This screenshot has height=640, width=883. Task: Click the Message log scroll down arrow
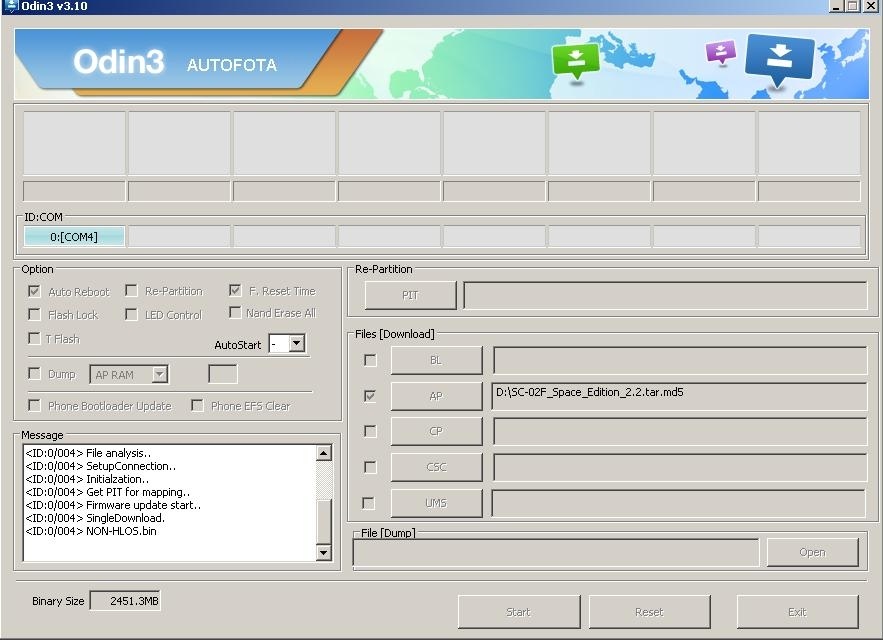click(x=324, y=553)
